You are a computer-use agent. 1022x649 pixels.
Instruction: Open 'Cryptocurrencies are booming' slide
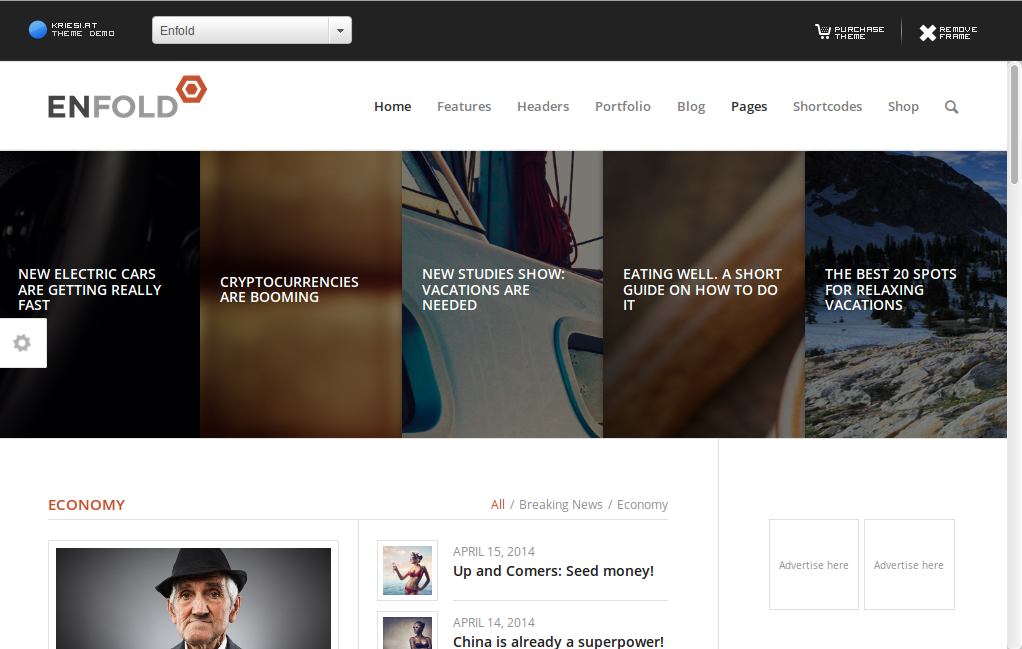301,295
